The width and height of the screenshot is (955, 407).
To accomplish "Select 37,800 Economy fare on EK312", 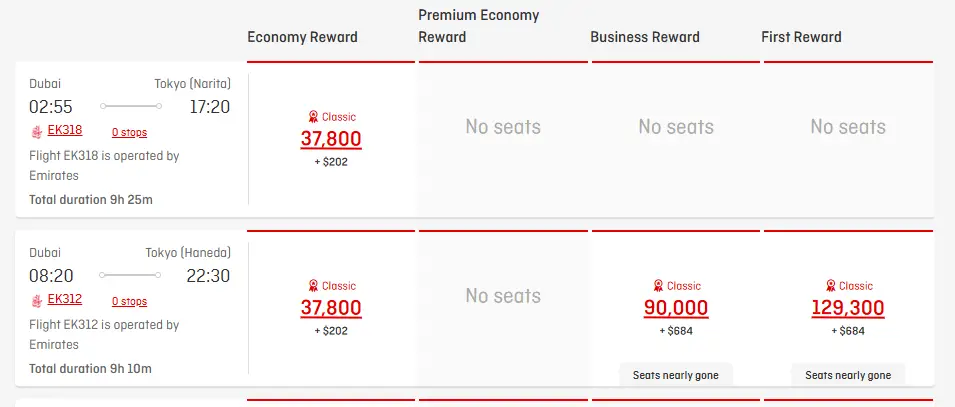I will [x=331, y=308].
